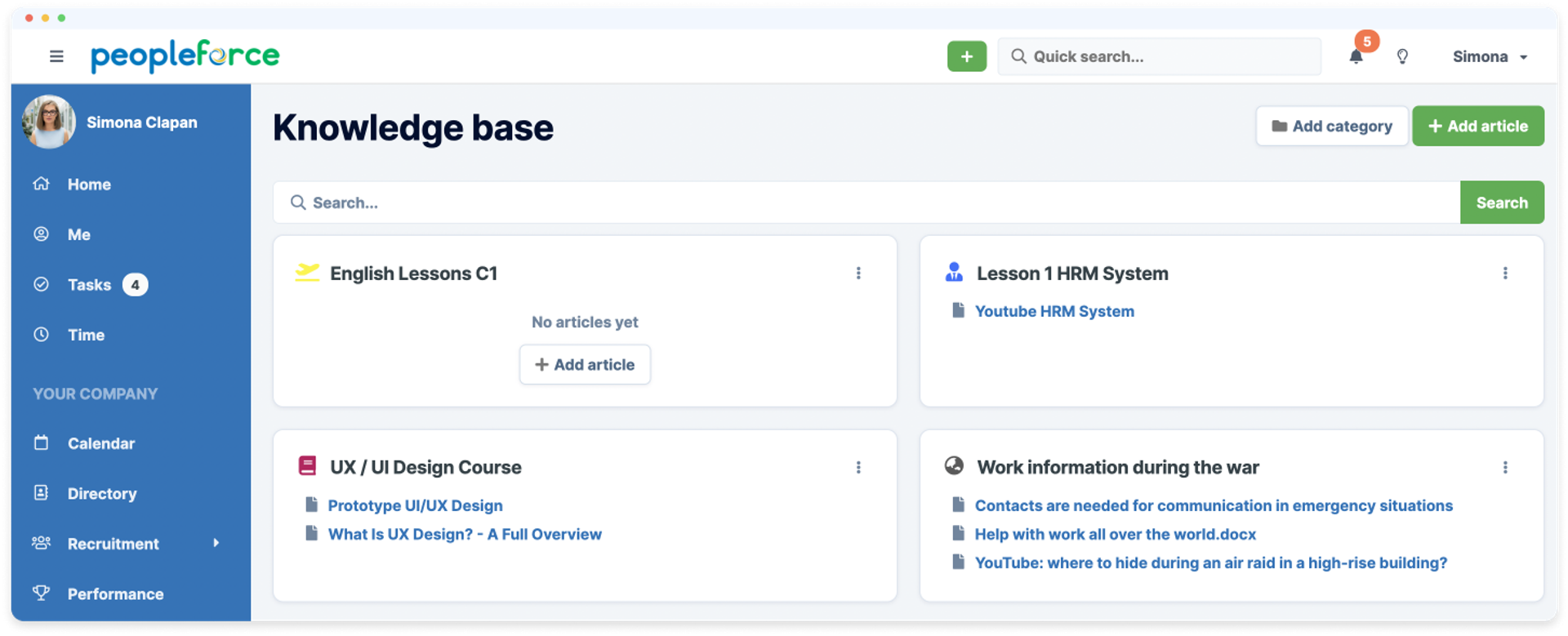The image size is (1568, 636).
Task: Click the English Lessons C1 airplane icon
Action: pos(307,272)
